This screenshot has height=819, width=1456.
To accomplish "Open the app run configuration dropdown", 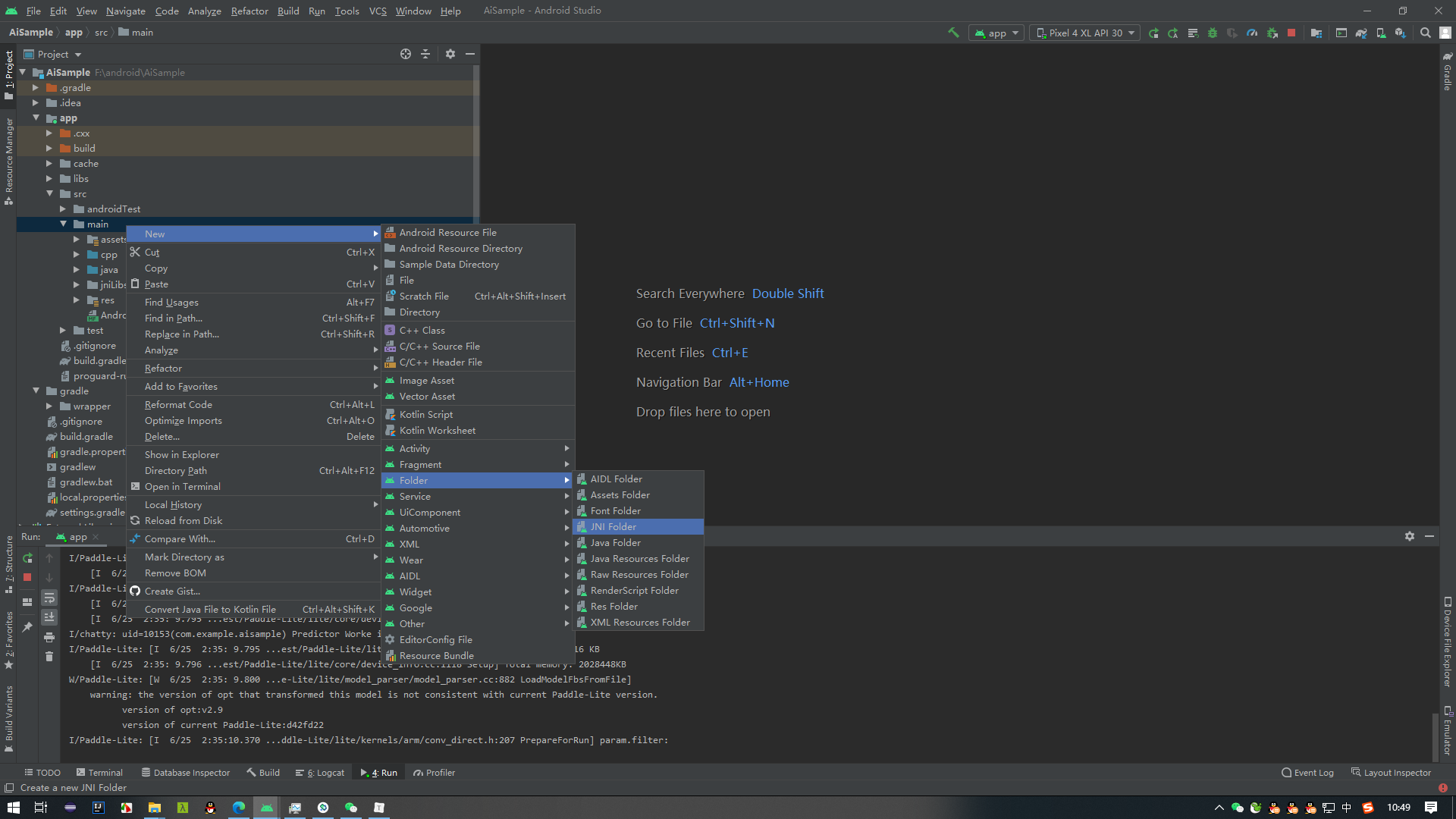I will 996,33.
